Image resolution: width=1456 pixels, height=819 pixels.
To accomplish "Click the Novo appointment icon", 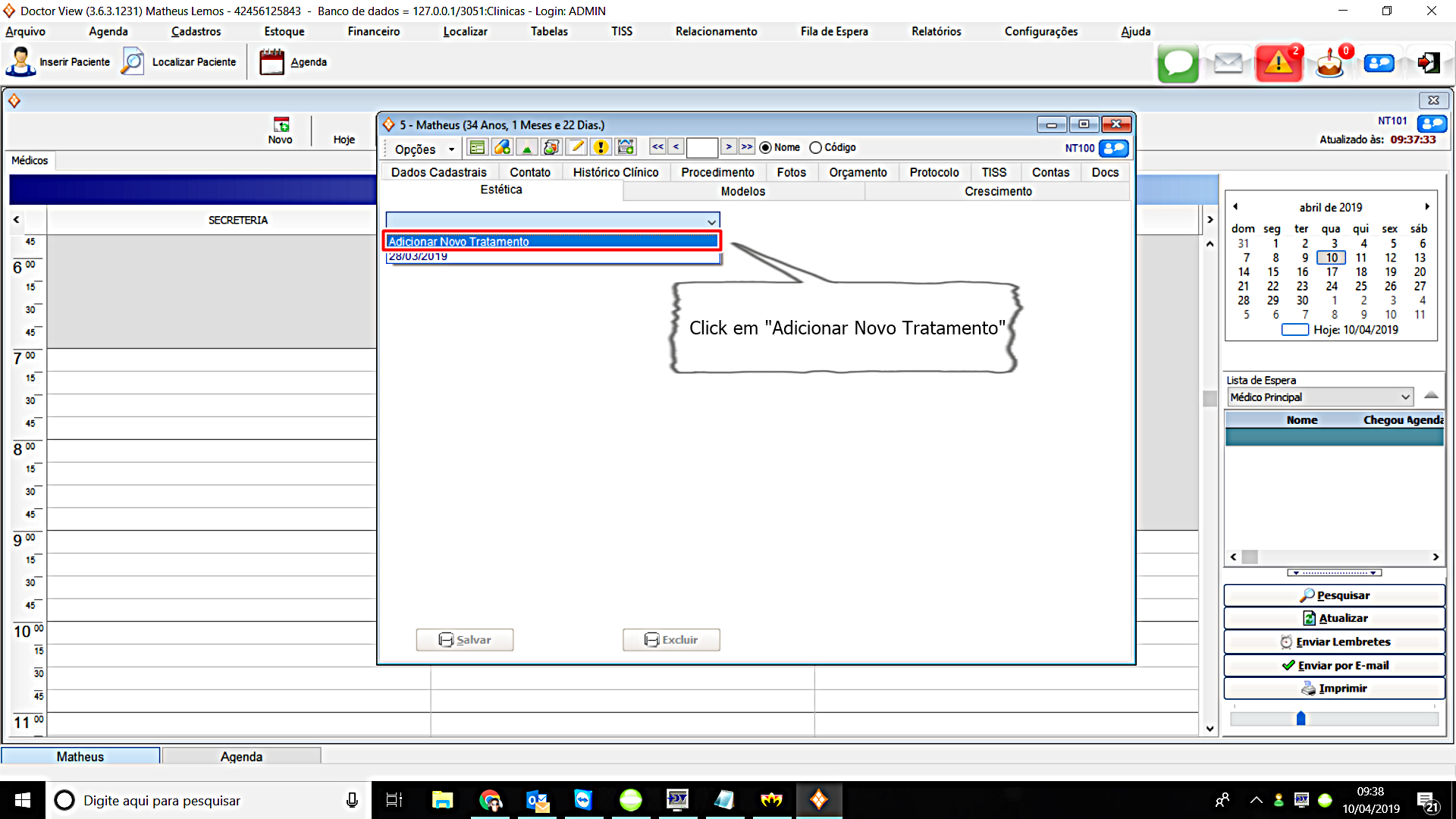I will [x=281, y=126].
